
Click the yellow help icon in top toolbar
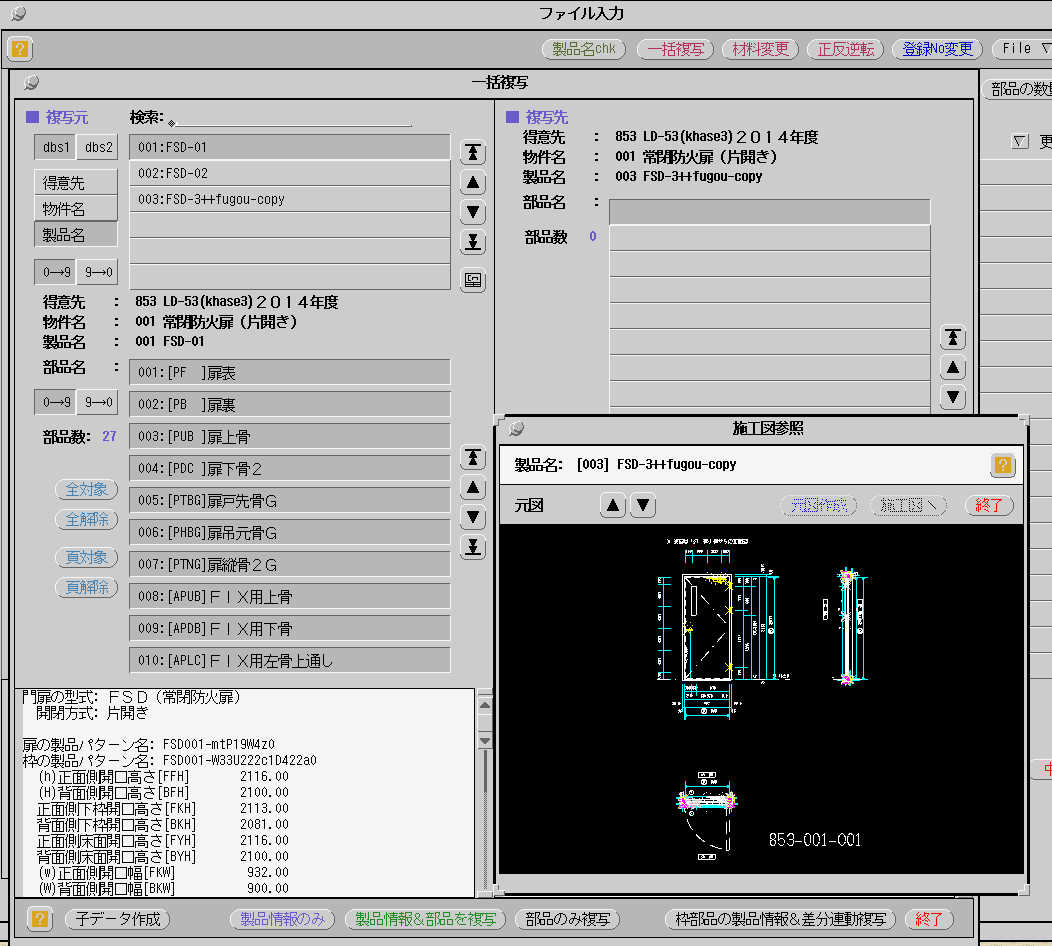[20, 49]
